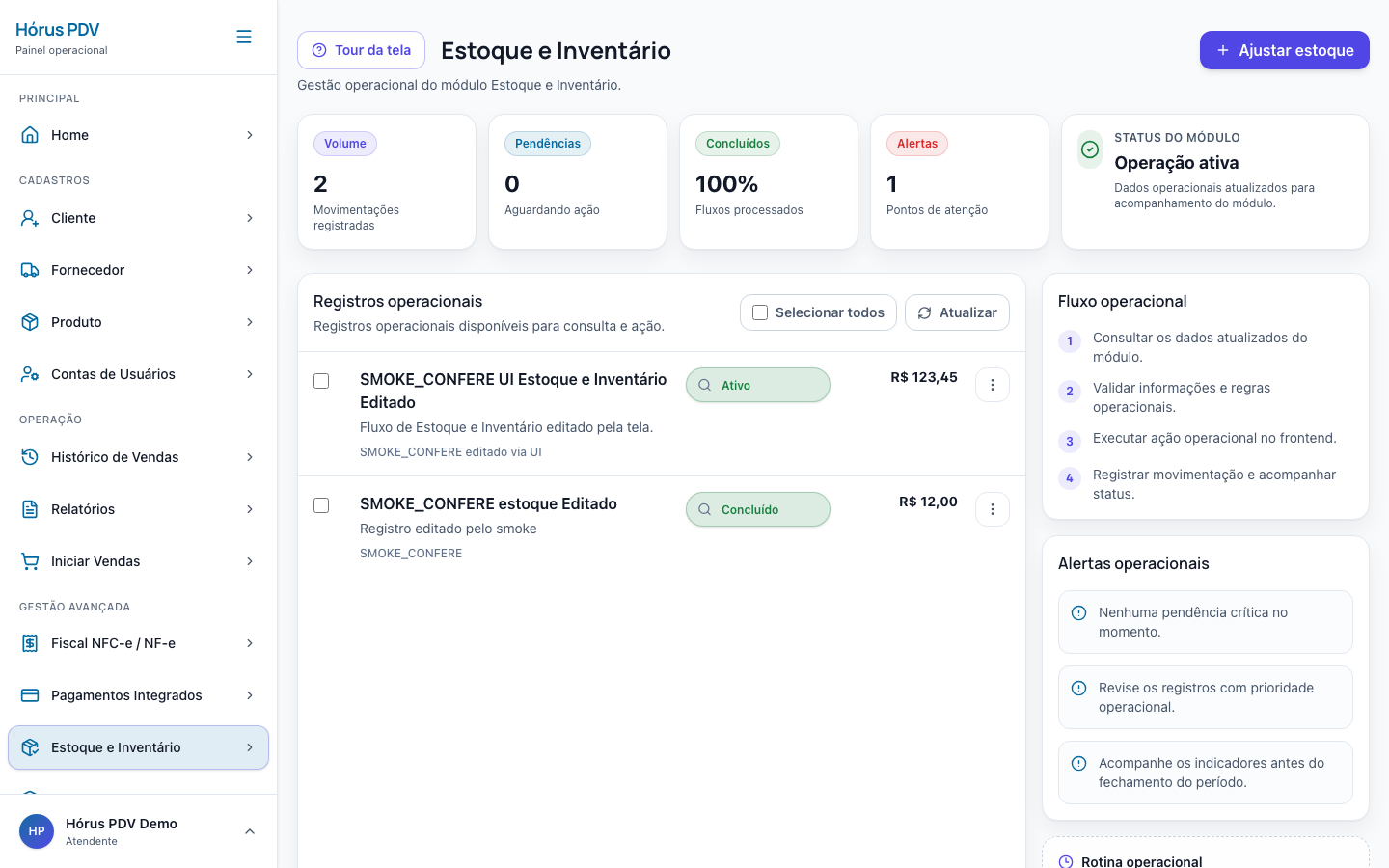The height and width of the screenshot is (868, 1389).
Task: Click the Fornecedor truck icon
Action: (30, 270)
